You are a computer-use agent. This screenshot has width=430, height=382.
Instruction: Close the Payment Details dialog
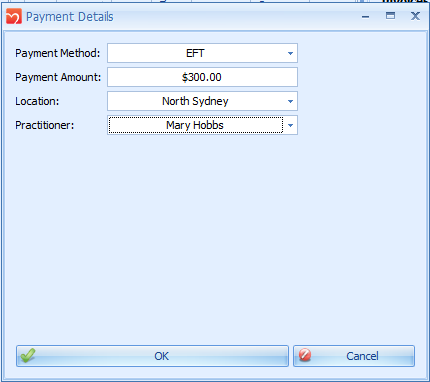(x=415, y=16)
